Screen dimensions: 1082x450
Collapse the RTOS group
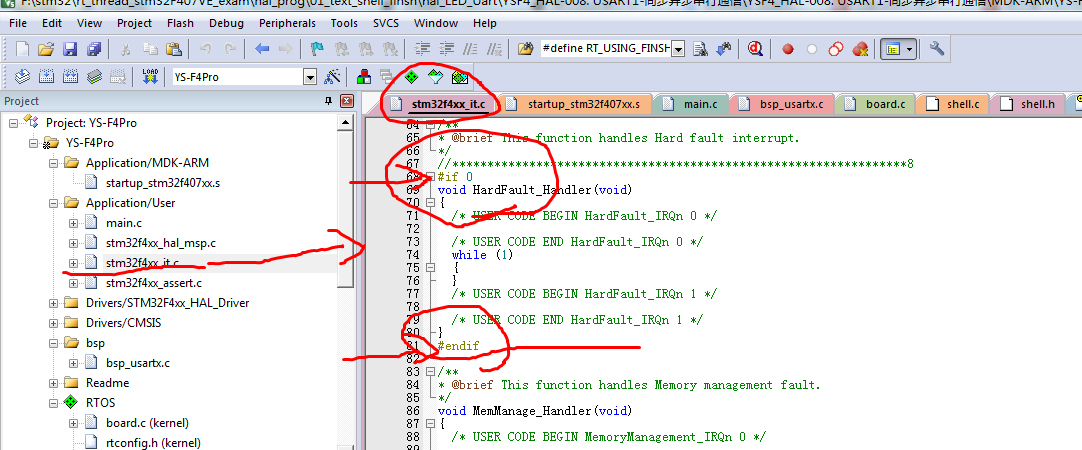(x=54, y=402)
